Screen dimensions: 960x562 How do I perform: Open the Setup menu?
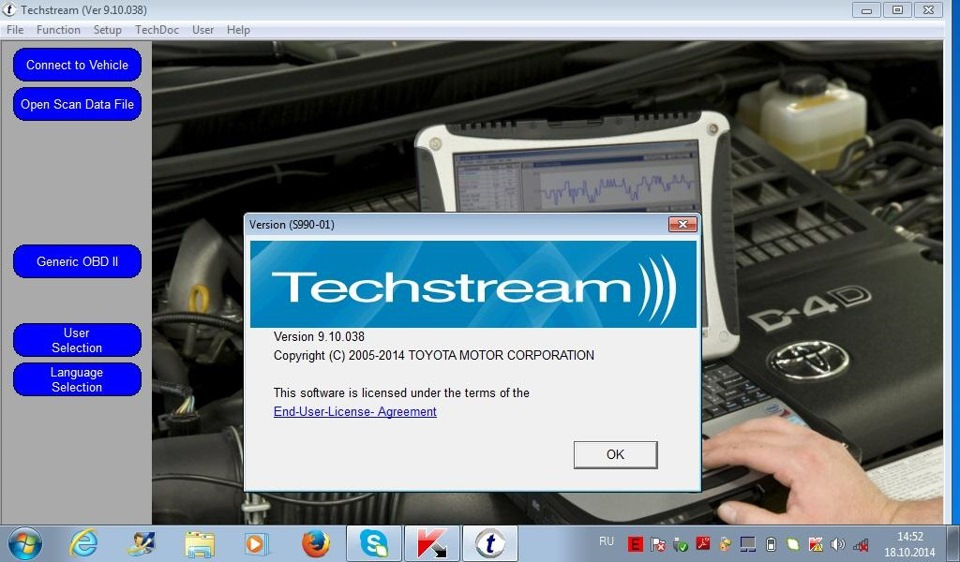click(107, 30)
